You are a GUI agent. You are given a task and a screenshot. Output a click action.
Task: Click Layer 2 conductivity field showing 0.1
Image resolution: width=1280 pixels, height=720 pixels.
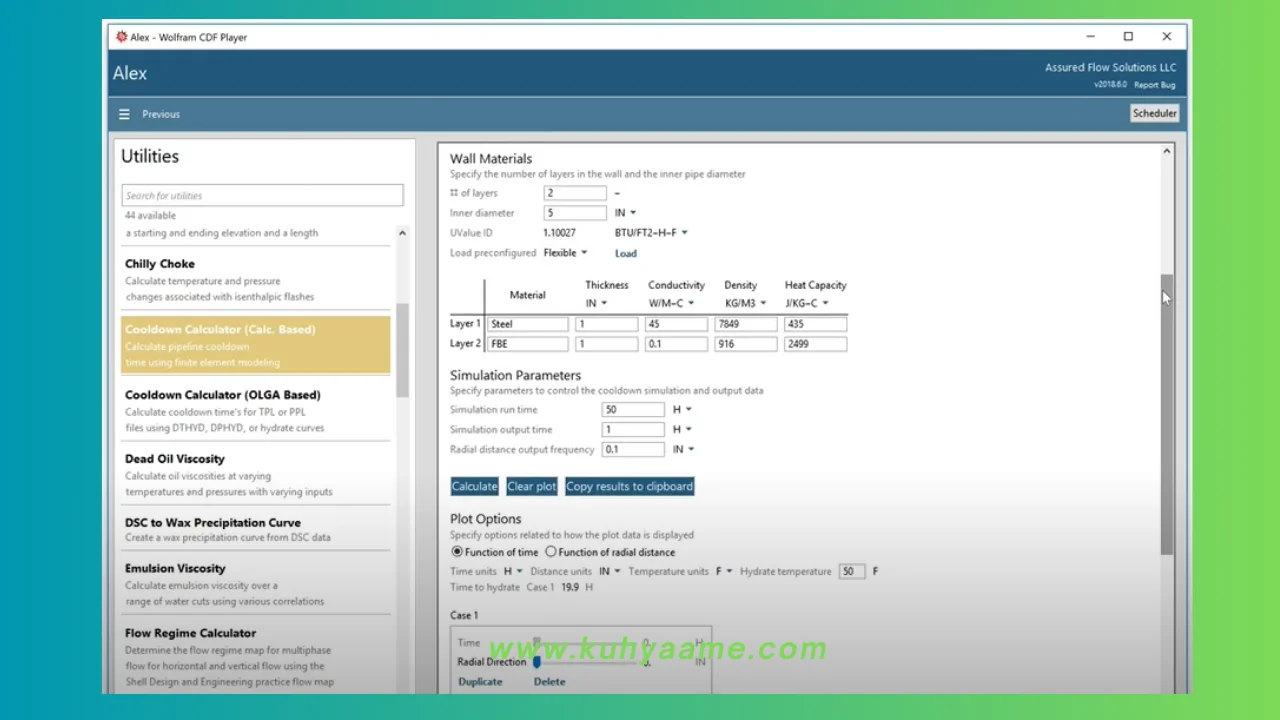pos(676,344)
